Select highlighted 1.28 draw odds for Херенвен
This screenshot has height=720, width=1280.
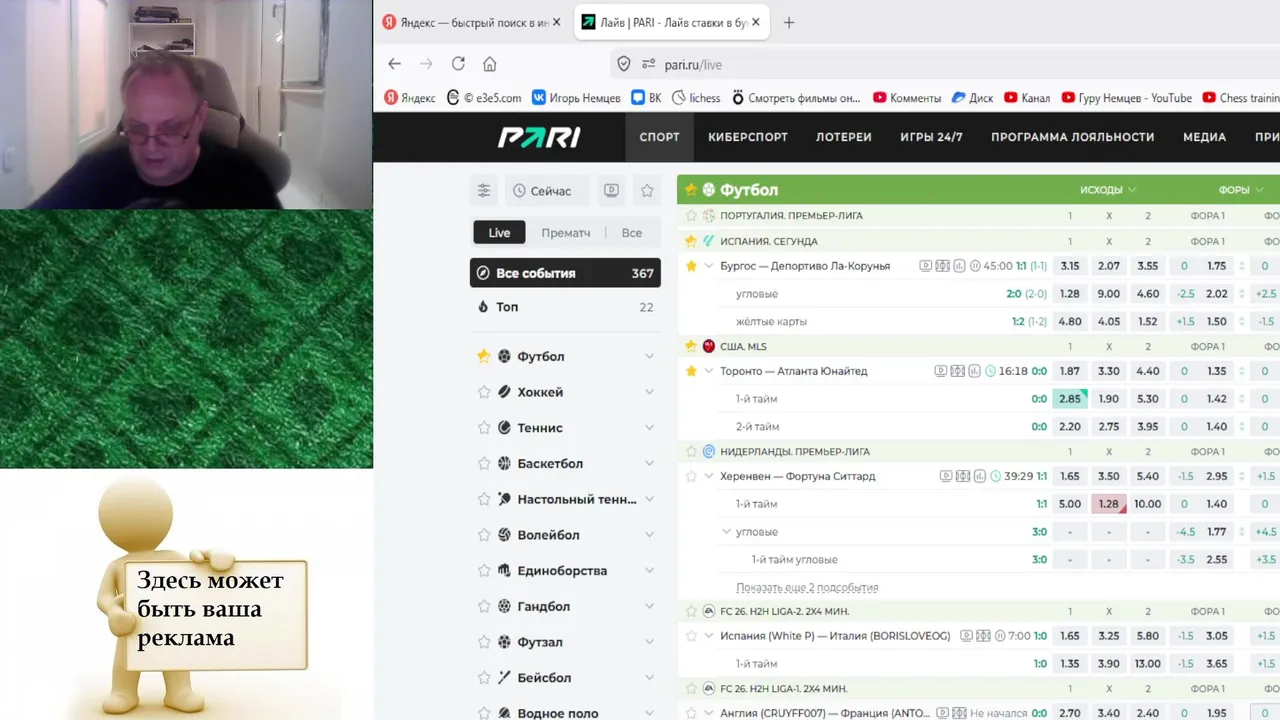pyautogui.click(x=1109, y=504)
